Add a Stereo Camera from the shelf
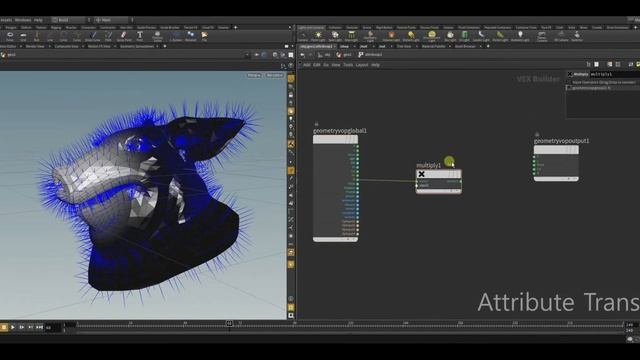 [x=542, y=37]
